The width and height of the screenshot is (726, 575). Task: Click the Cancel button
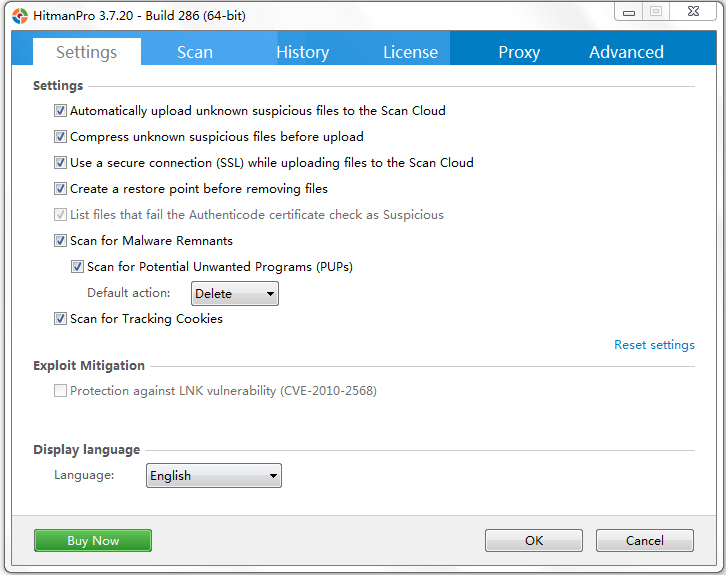point(644,541)
